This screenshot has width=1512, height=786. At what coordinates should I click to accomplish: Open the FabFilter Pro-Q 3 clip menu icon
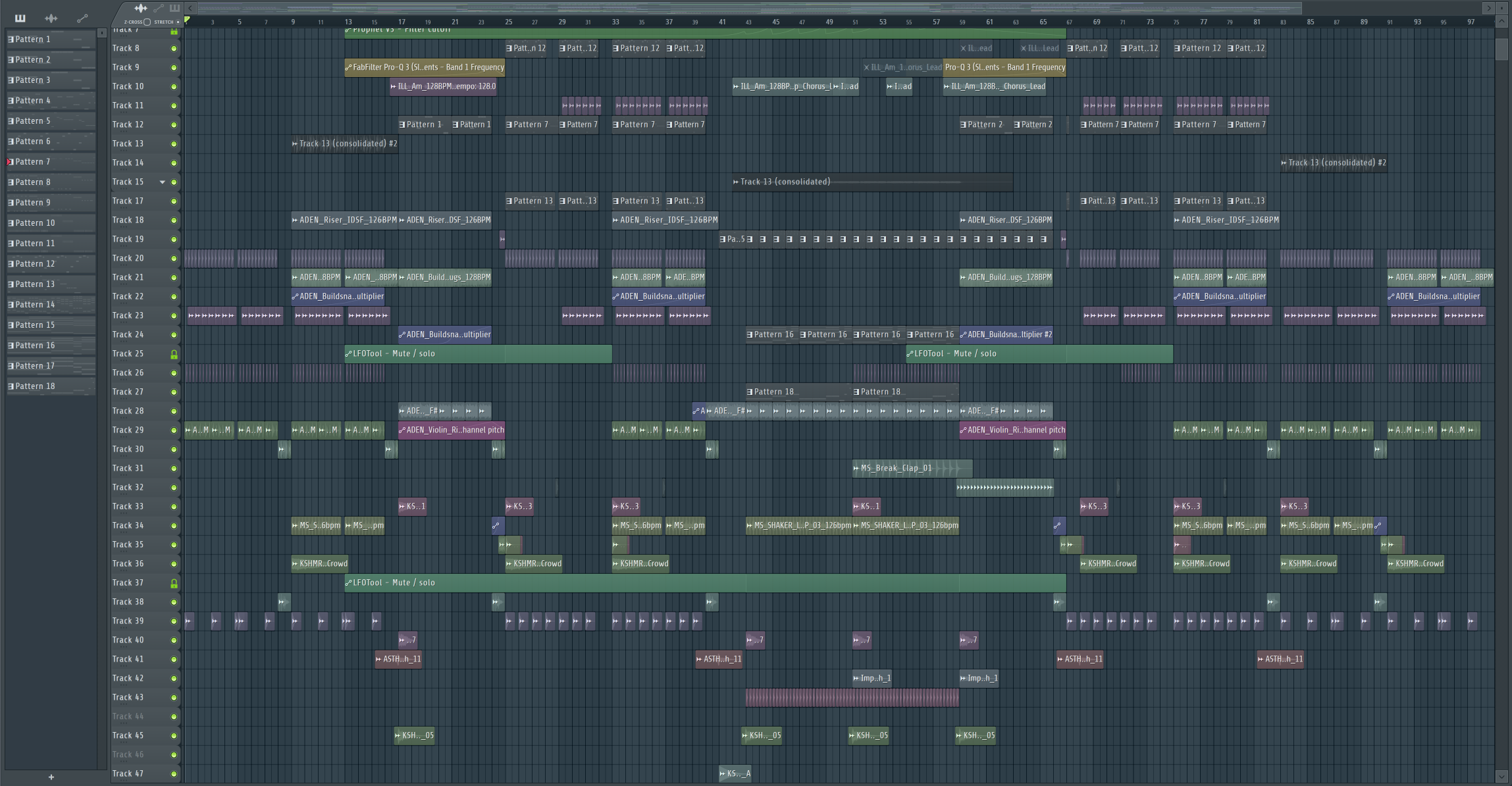point(348,67)
